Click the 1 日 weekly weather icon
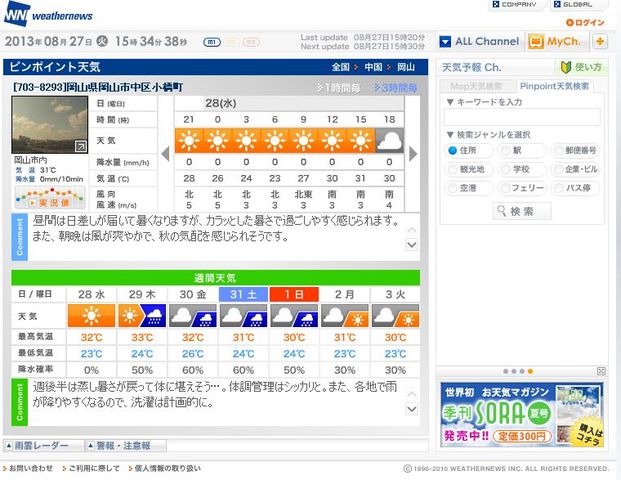Screen dimensions: 621x480 coord(294,316)
